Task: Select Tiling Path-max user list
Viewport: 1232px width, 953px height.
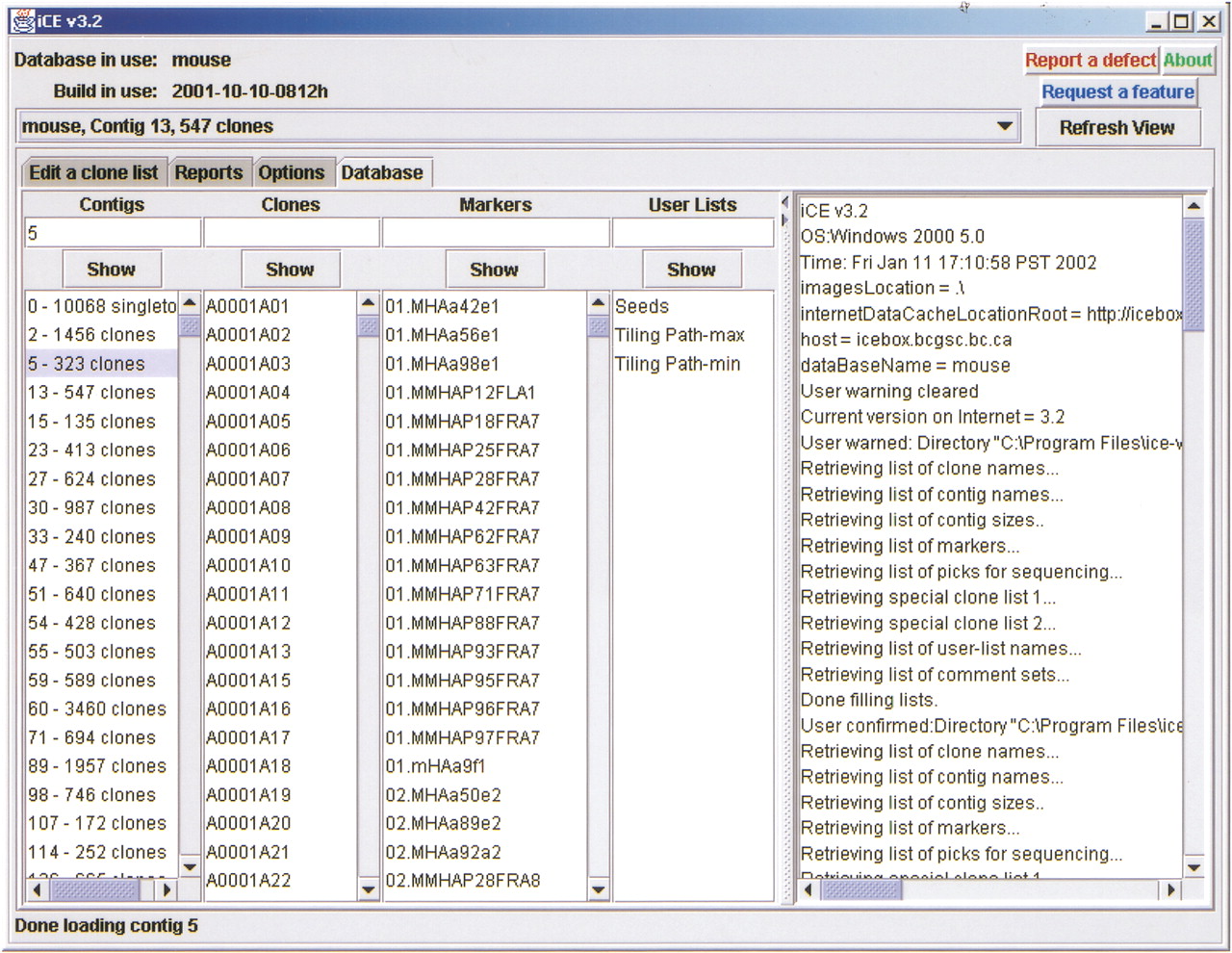Action: 693,335
